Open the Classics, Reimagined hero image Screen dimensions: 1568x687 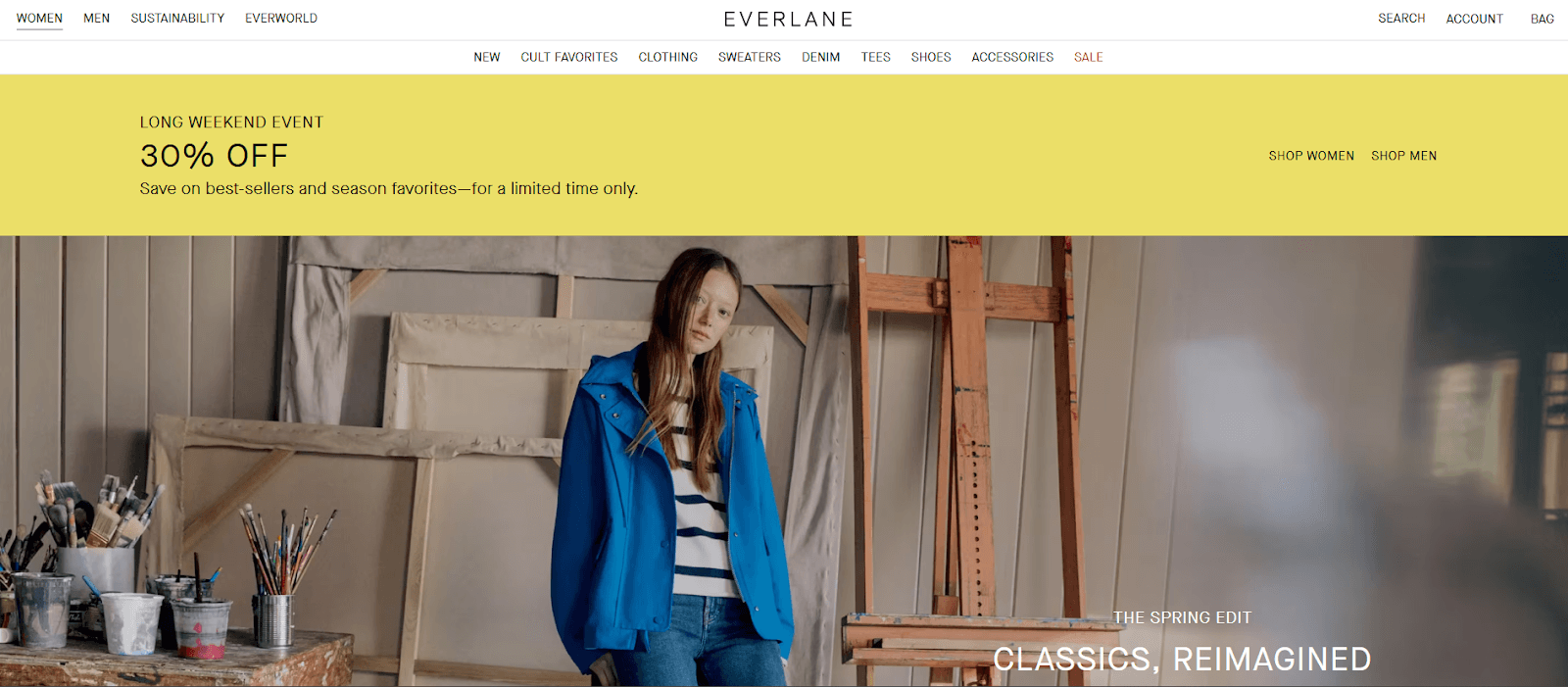point(784,461)
